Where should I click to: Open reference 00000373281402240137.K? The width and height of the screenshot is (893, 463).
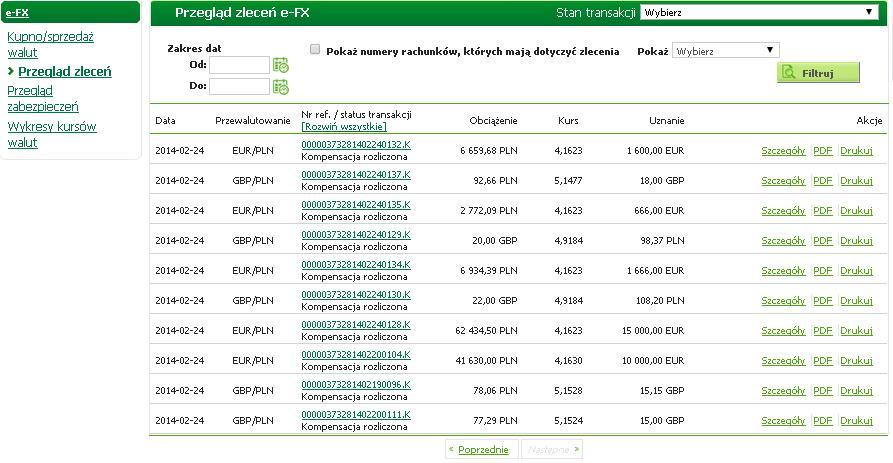pyautogui.click(x=356, y=175)
